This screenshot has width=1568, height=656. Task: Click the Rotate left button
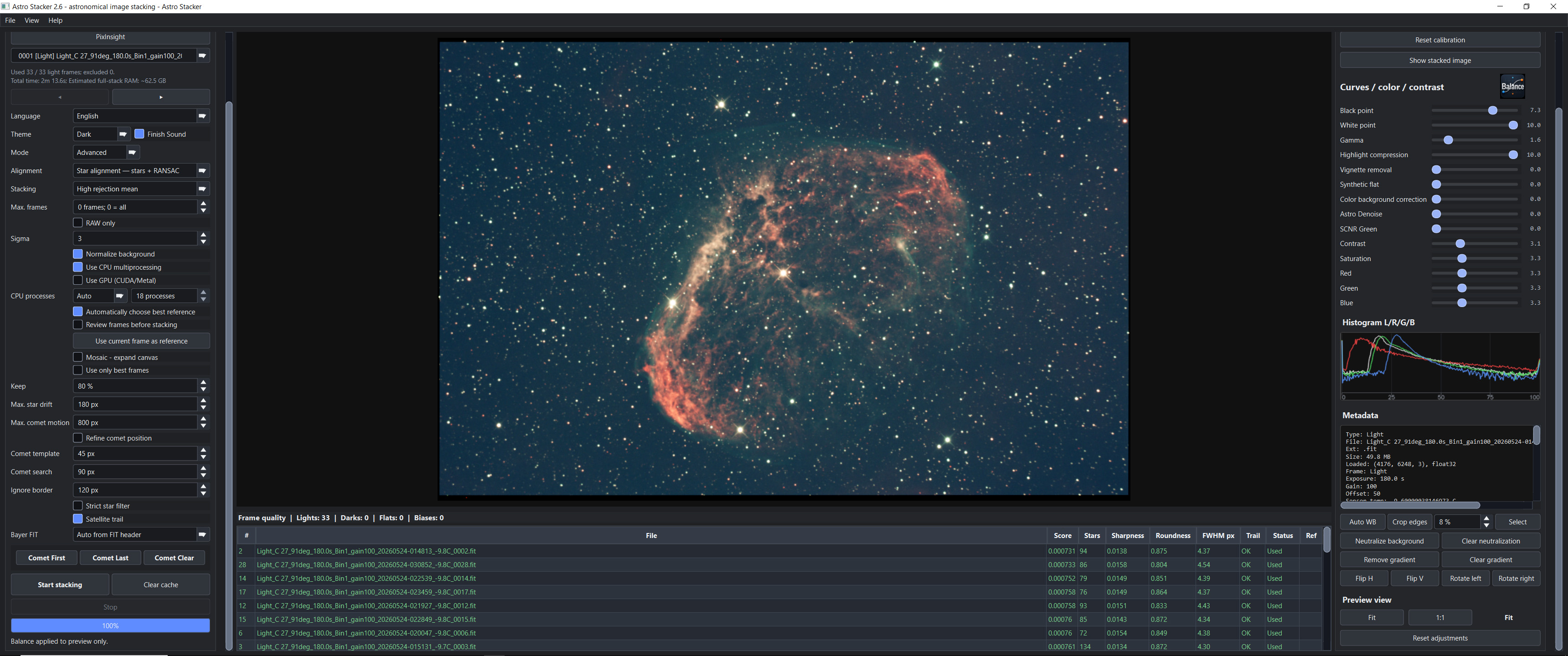1465,578
